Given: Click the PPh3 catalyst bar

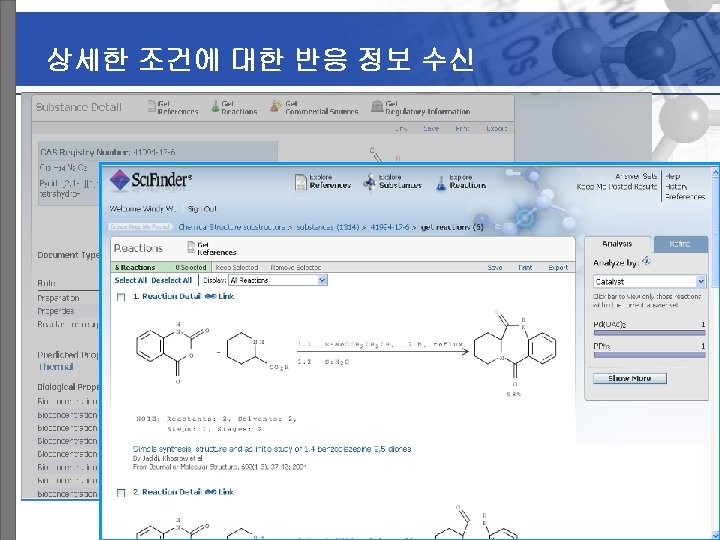Looking at the screenshot, I should click(649, 354).
